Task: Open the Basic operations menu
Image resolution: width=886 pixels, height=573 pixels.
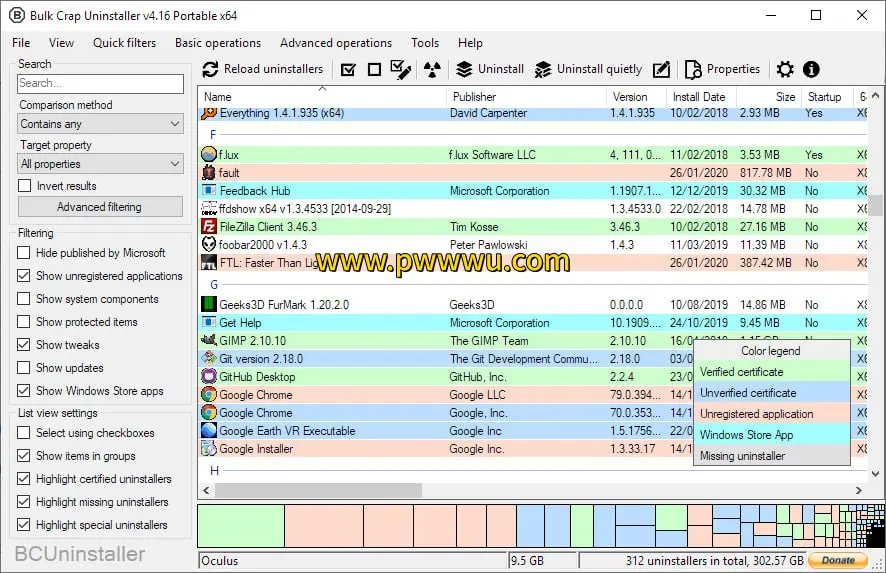Action: click(x=218, y=43)
